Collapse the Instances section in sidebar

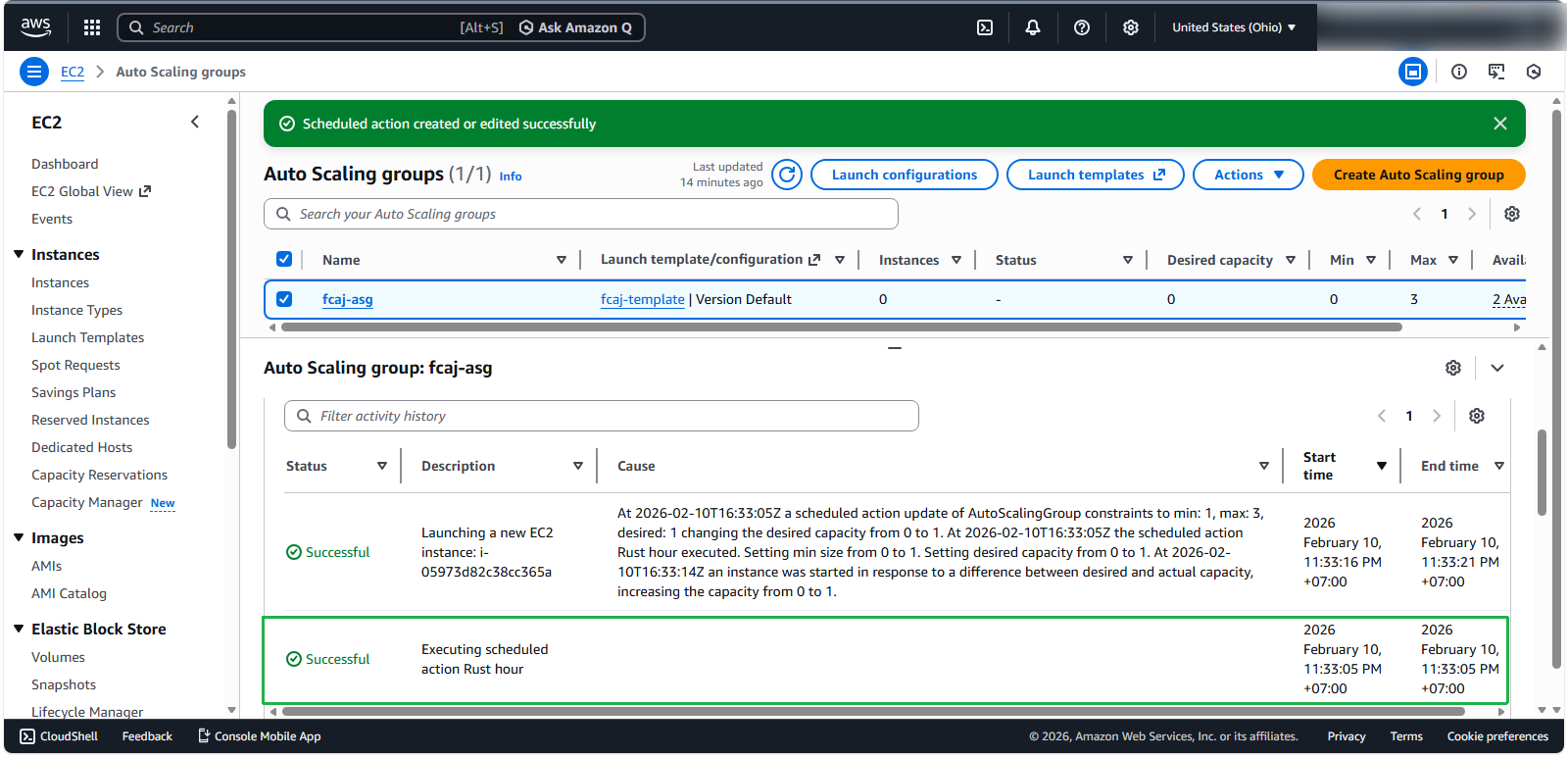click(x=19, y=254)
